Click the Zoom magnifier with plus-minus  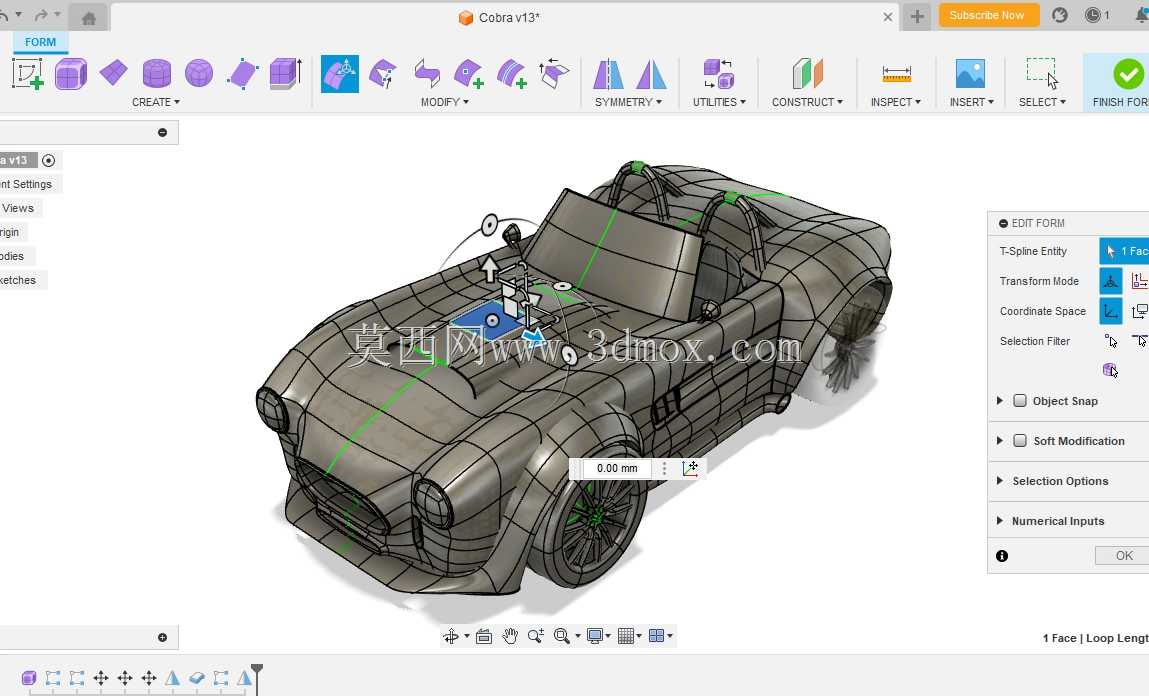click(x=536, y=636)
